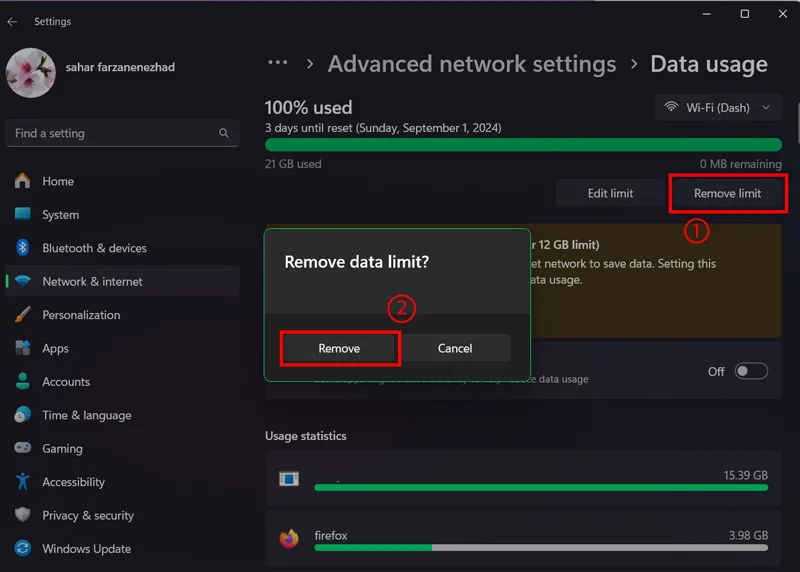Click the Edit limit button
Image resolution: width=800 pixels, height=572 pixels.
click(610, 193)
